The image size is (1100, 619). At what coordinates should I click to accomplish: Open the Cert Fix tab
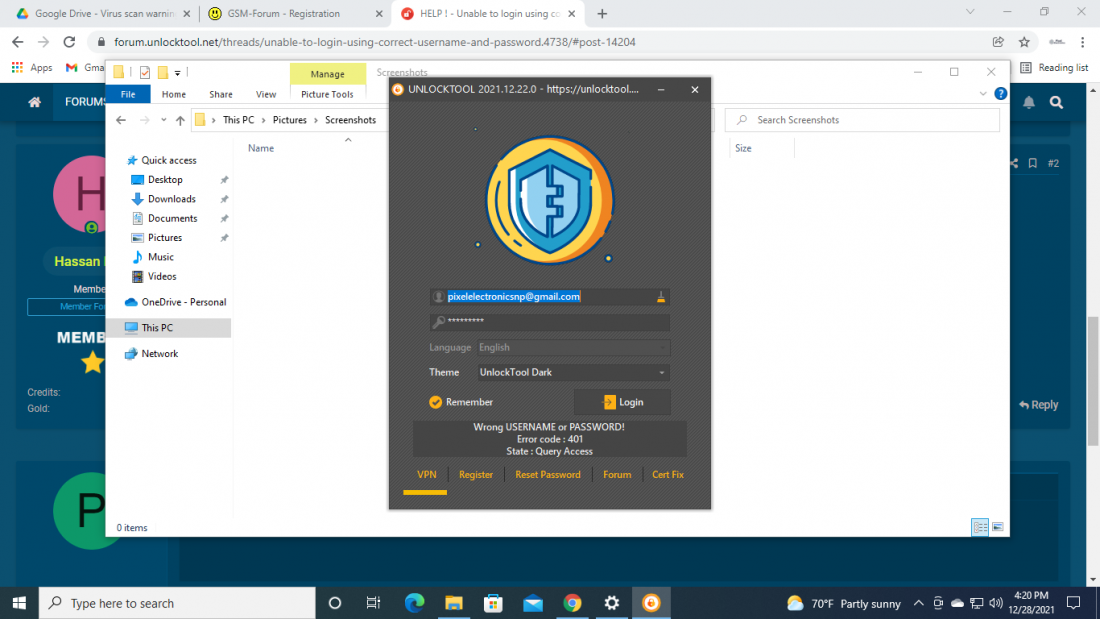pos(668,475)
